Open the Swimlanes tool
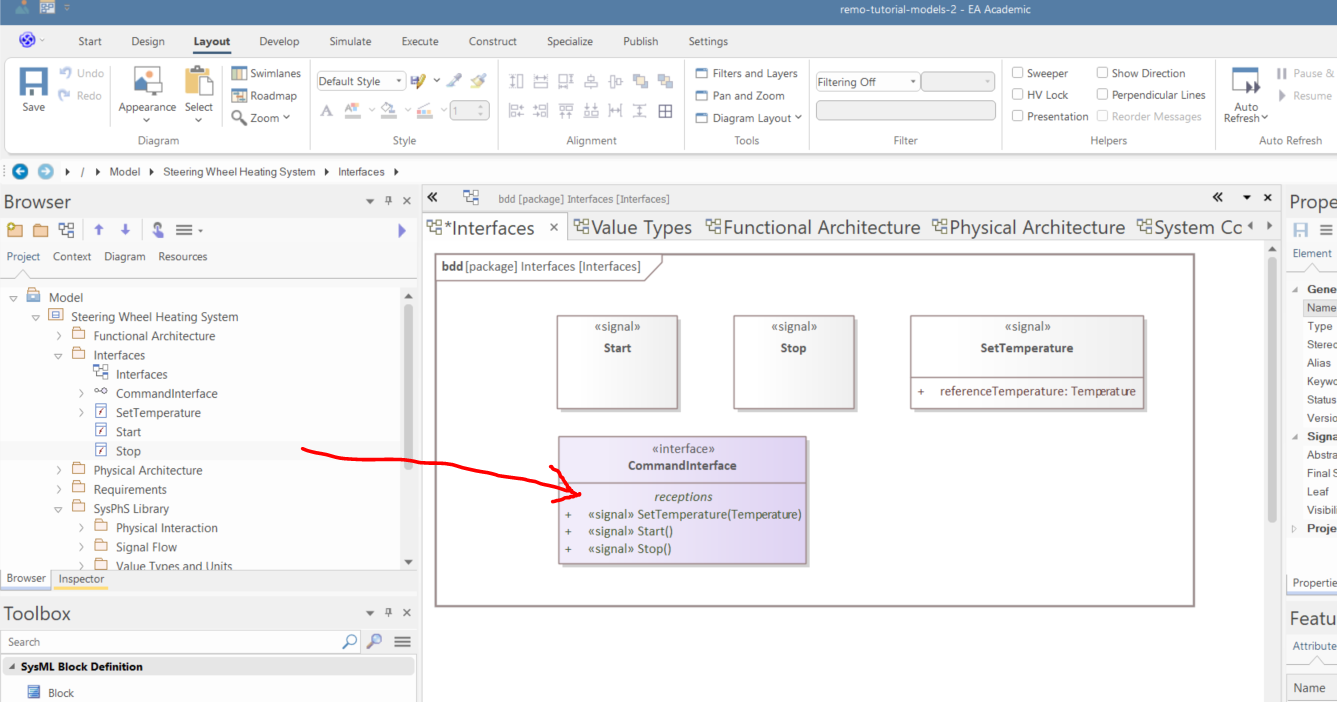This screenshot has height=702, width=1337. (265, 73)
